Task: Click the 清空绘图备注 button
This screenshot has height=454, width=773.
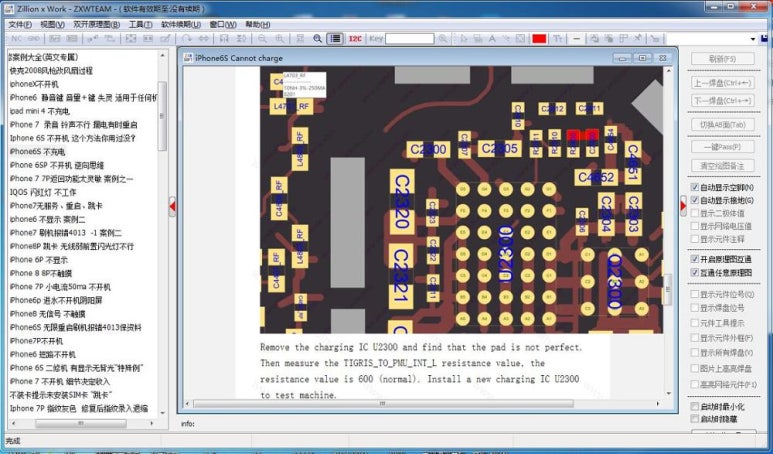Action: 723,165
